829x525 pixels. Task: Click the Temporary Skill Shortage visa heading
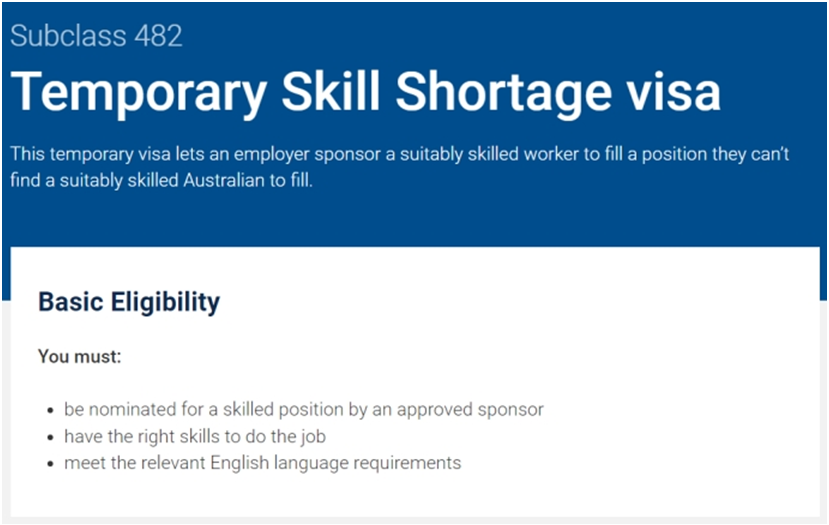tap(365, 93)
